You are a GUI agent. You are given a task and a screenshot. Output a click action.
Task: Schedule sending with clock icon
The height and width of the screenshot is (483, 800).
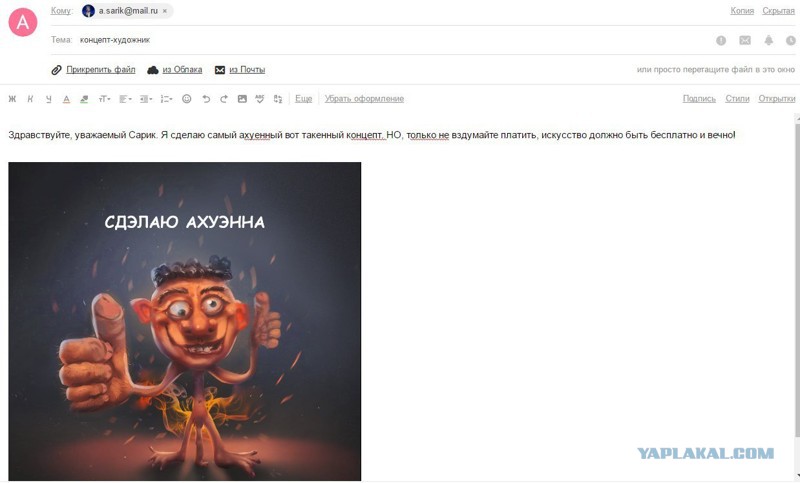(791, 40)
